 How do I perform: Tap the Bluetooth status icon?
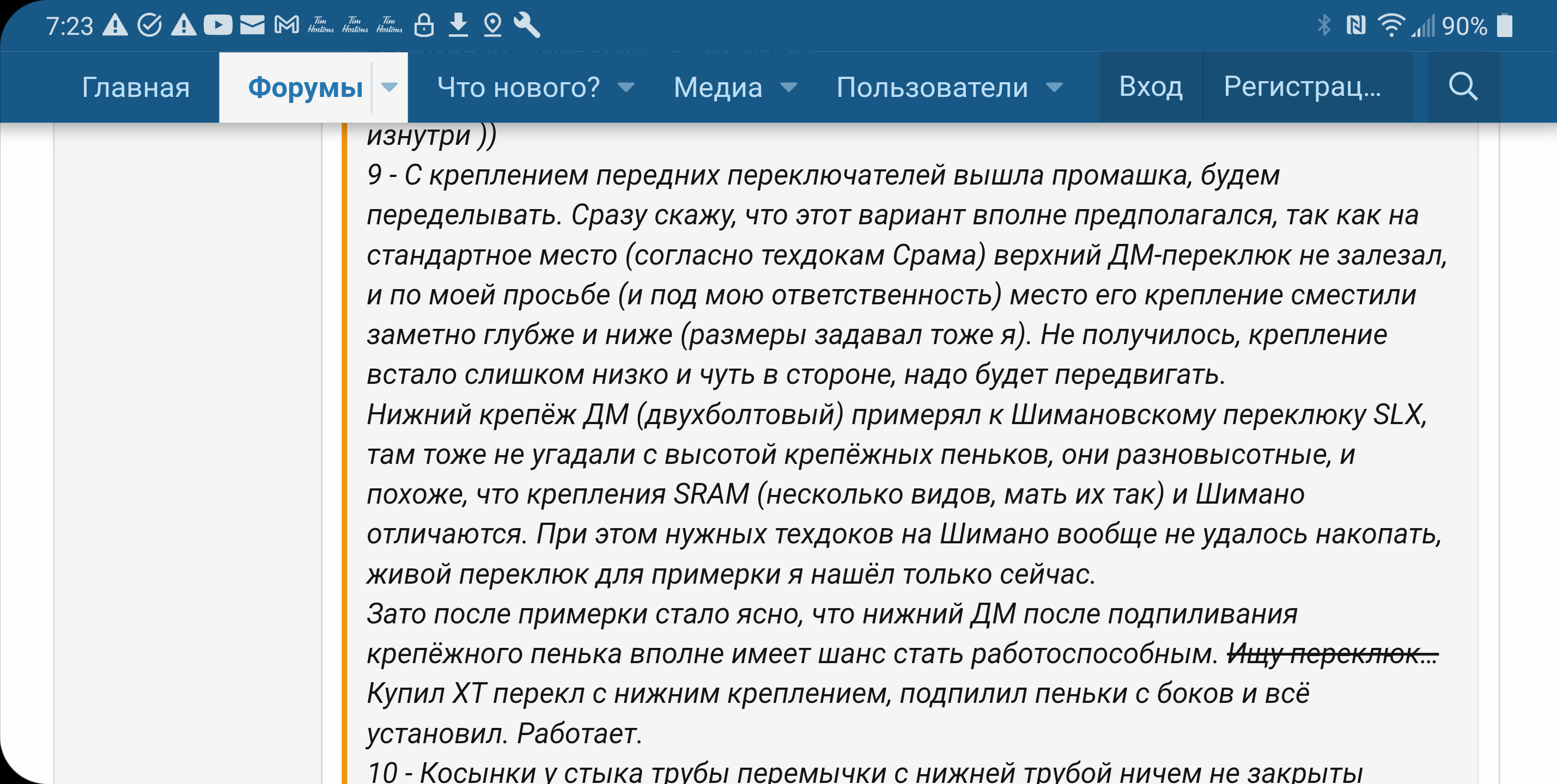click(x=1324, y=26)
